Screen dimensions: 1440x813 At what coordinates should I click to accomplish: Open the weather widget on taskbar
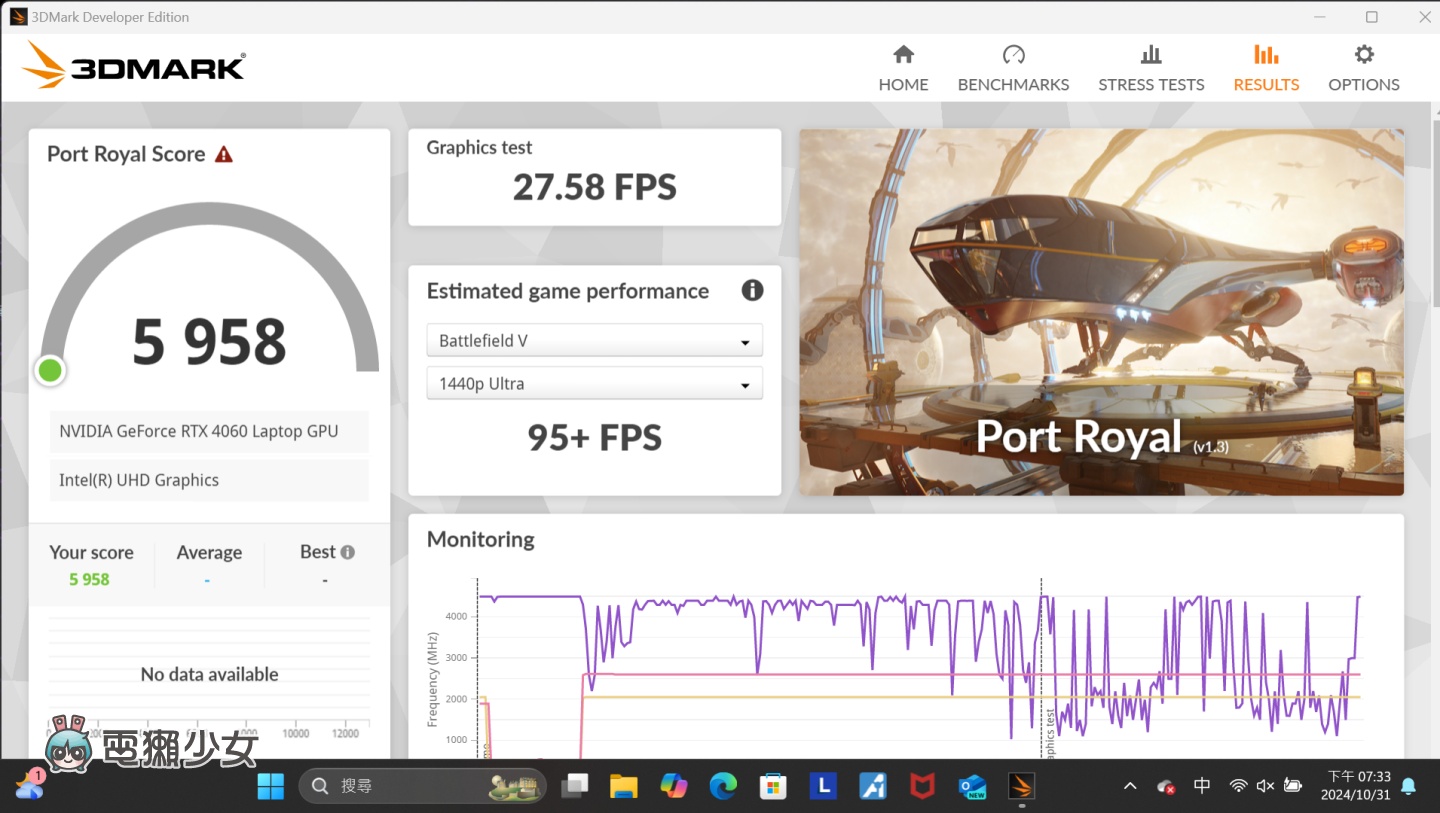tap(30, 786)
